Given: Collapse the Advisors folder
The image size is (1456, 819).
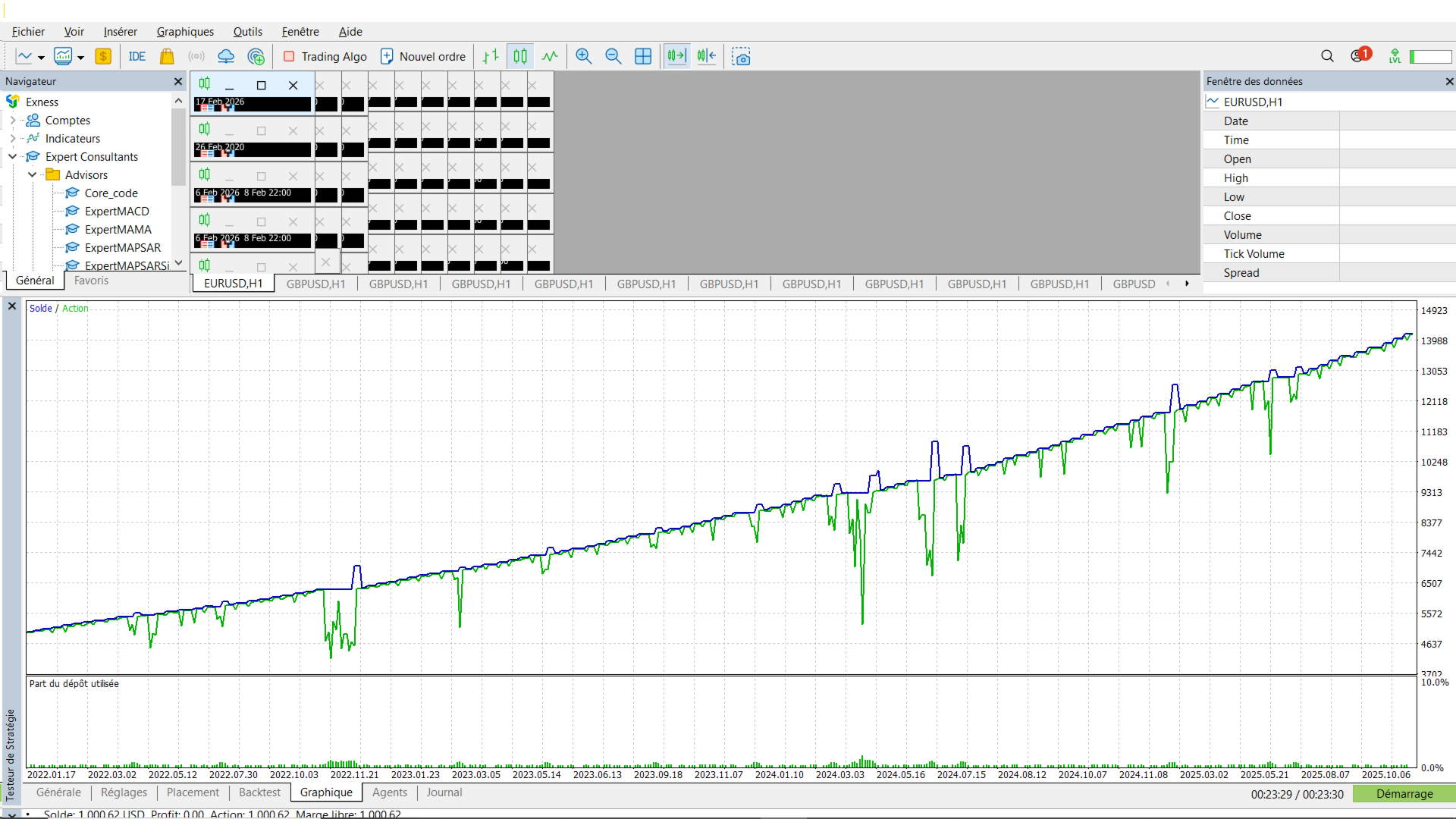Looking at the screenshot, I should 33,174.
